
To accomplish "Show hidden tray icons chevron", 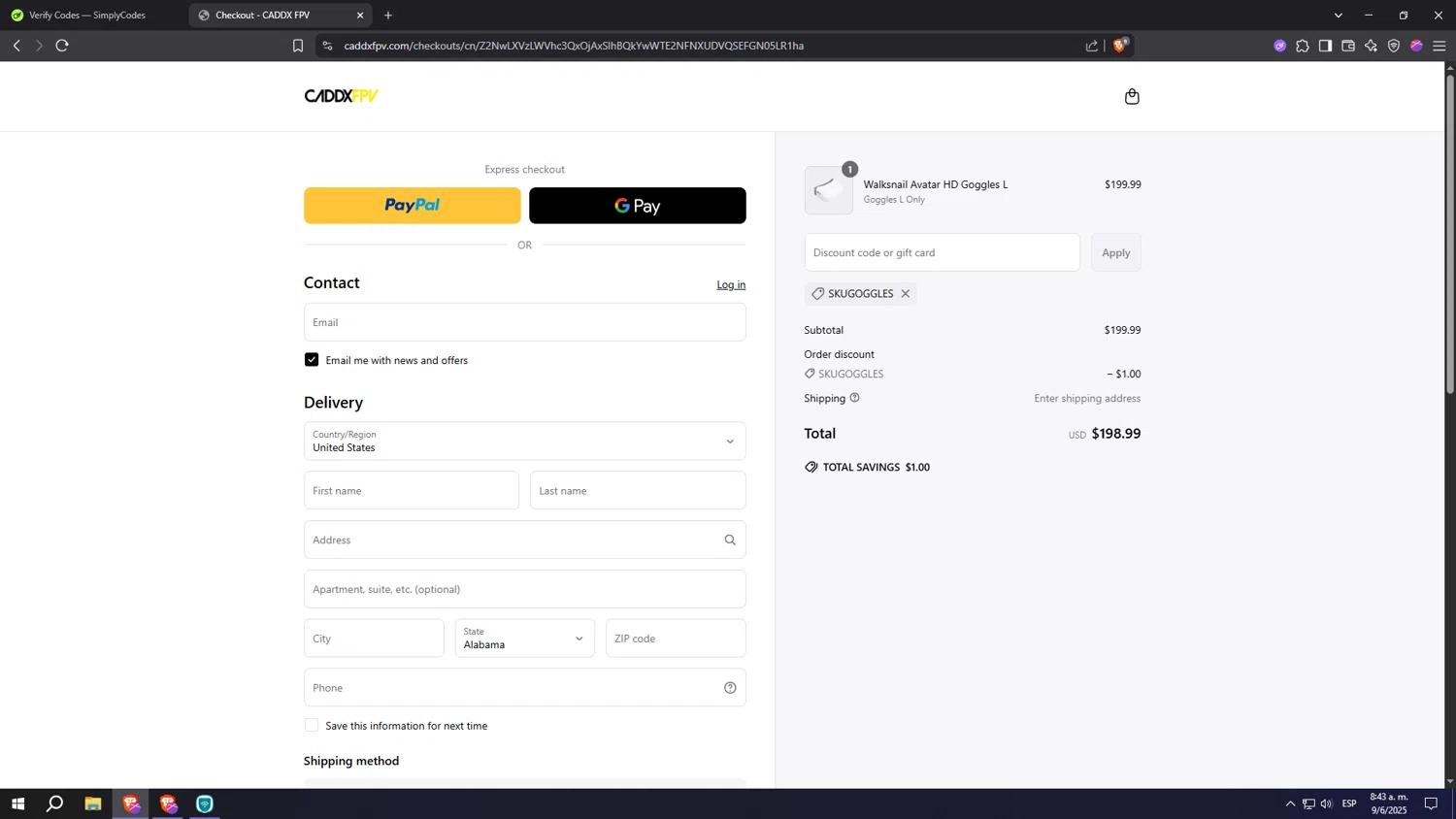I will tap(1290, 803).
